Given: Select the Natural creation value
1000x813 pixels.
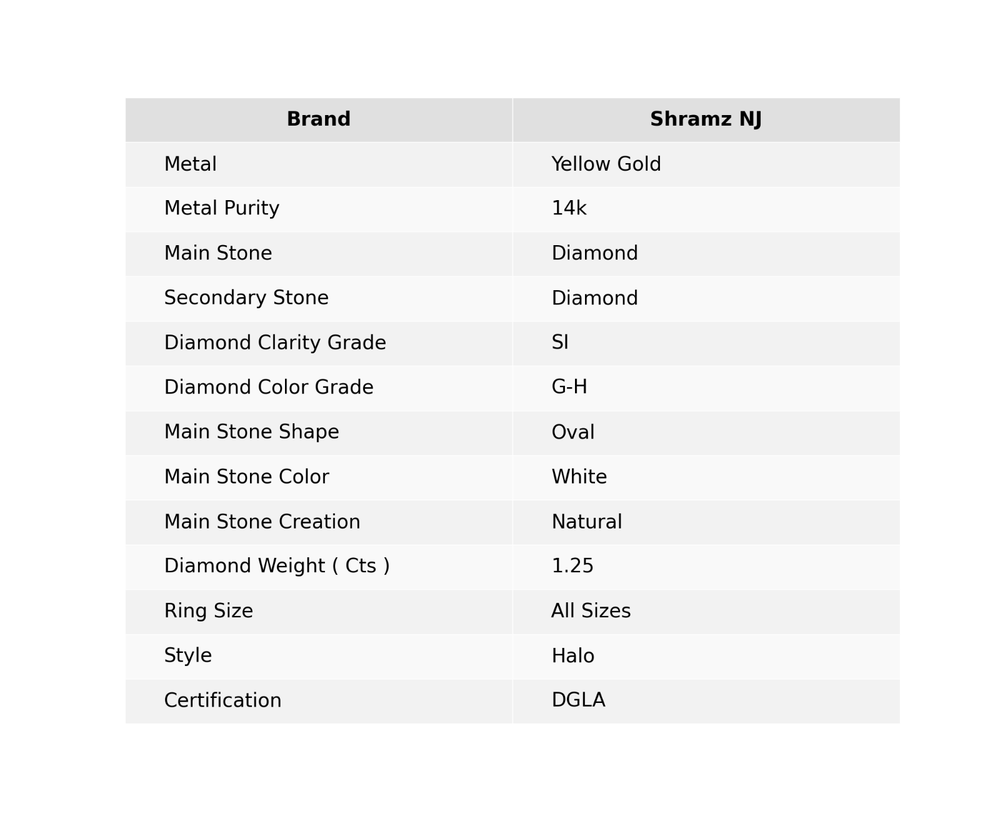Looking at the screenshot, I should (x=587, y=522).
